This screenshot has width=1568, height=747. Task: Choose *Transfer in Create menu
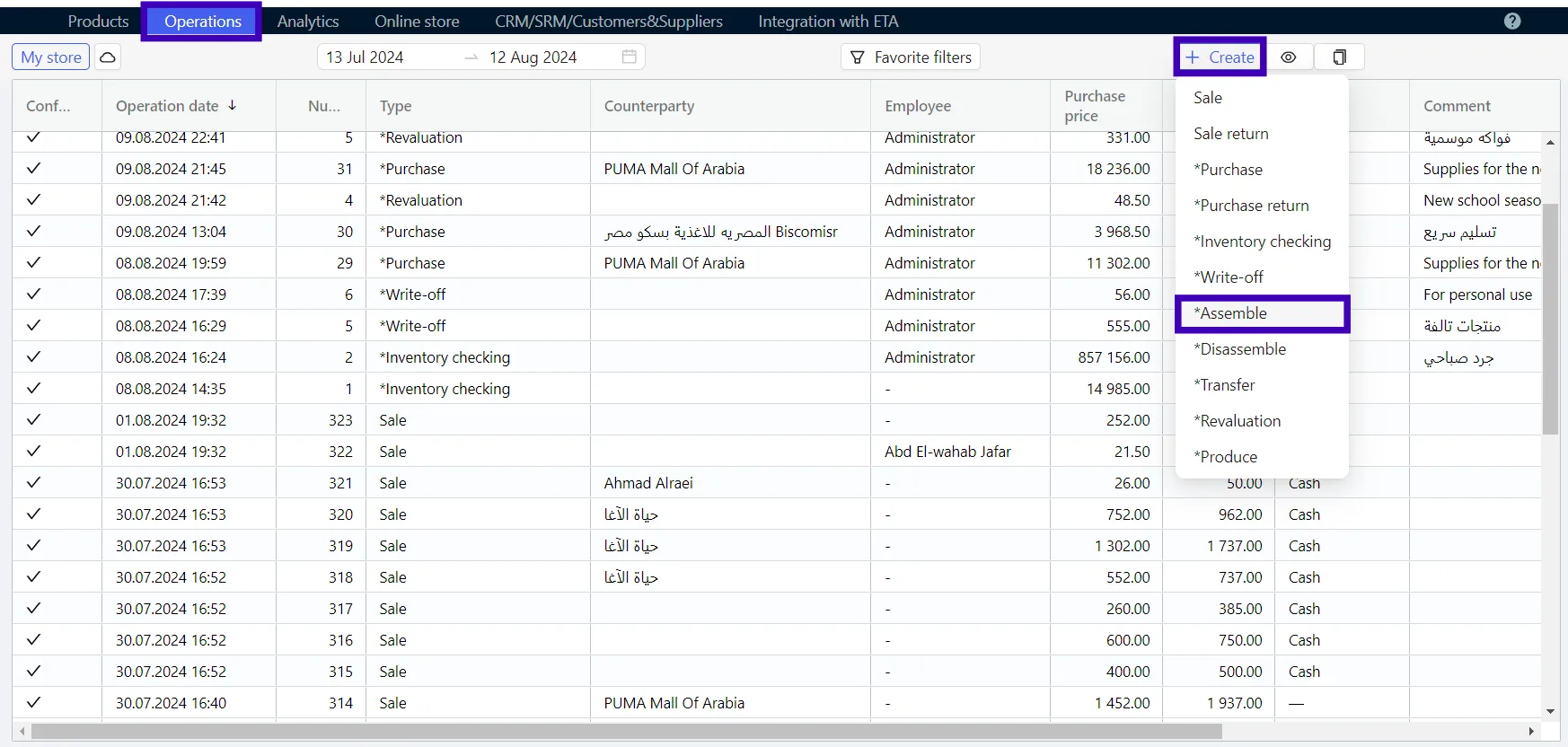point(1262,384)
